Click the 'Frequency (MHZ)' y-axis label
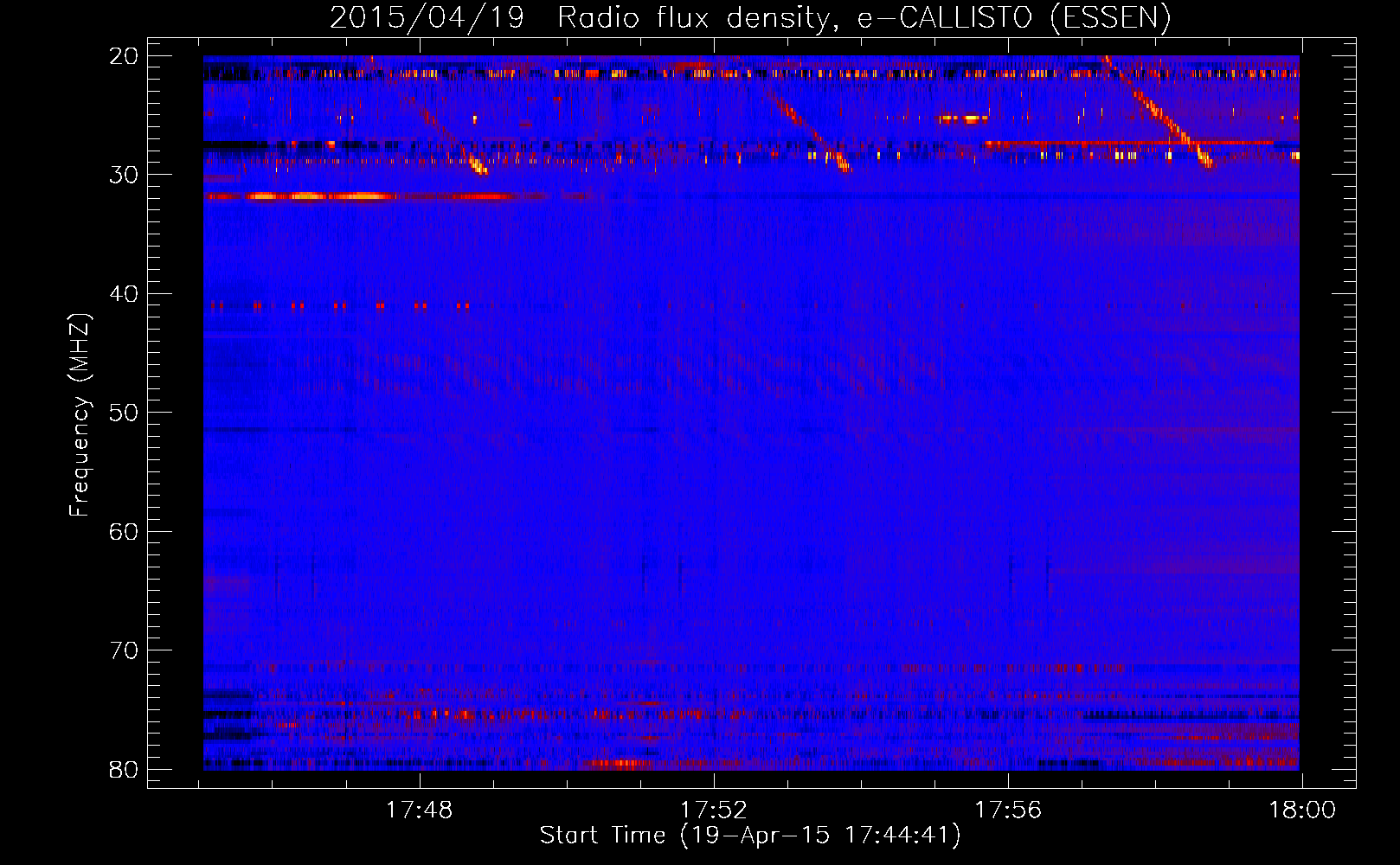Viewport: 1400px width, 865px height. coord(80,415)
